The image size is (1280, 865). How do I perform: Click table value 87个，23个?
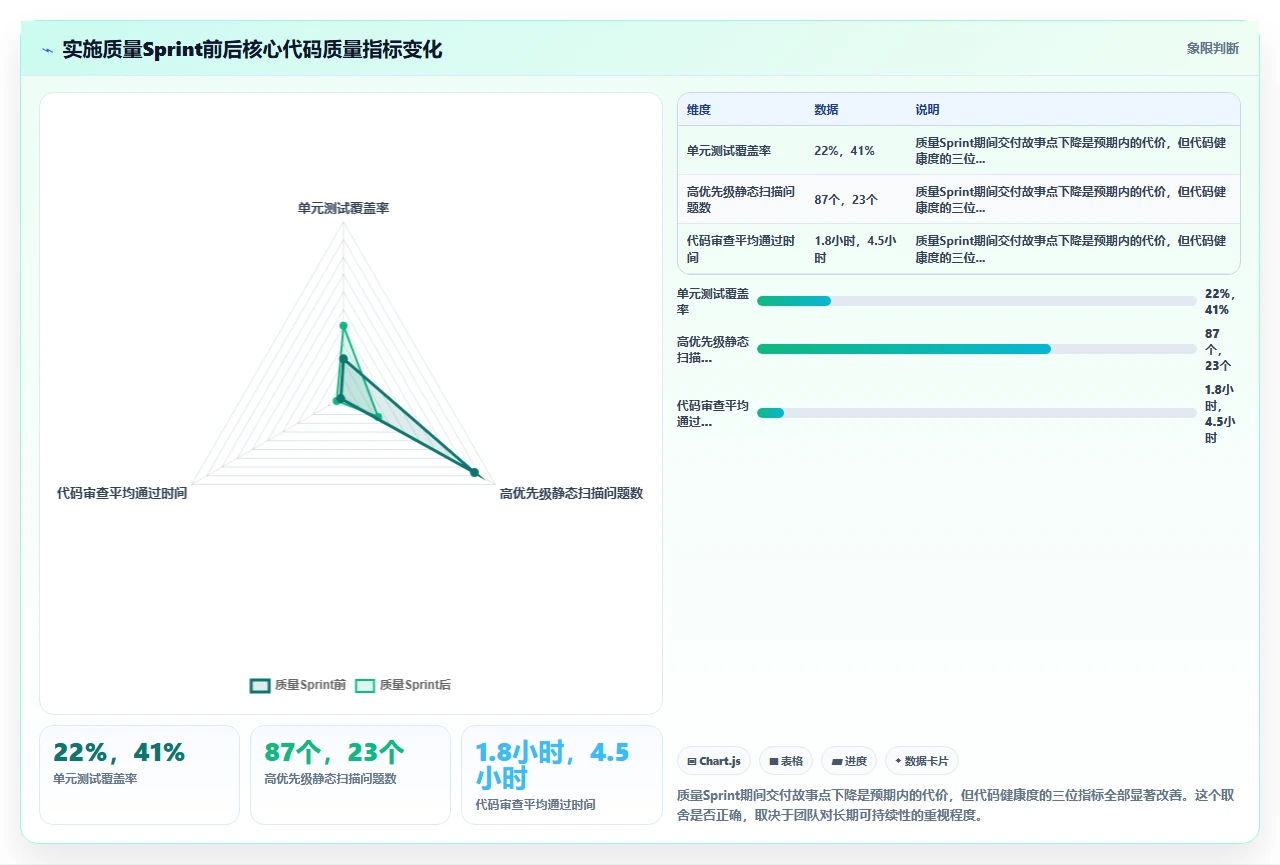coord(846,200)
